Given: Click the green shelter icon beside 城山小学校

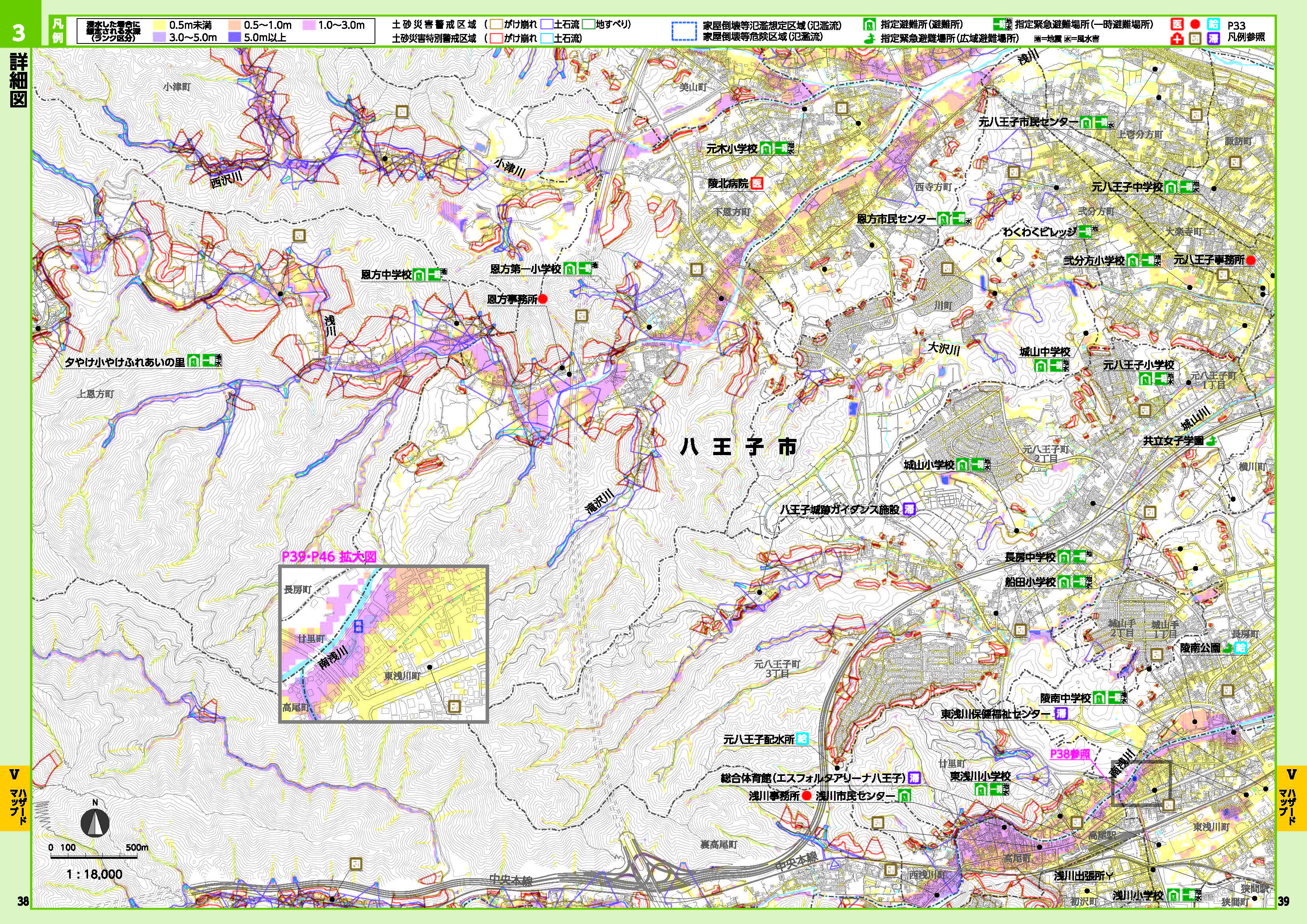Looking at the screenshot, I should click(962, 465).
